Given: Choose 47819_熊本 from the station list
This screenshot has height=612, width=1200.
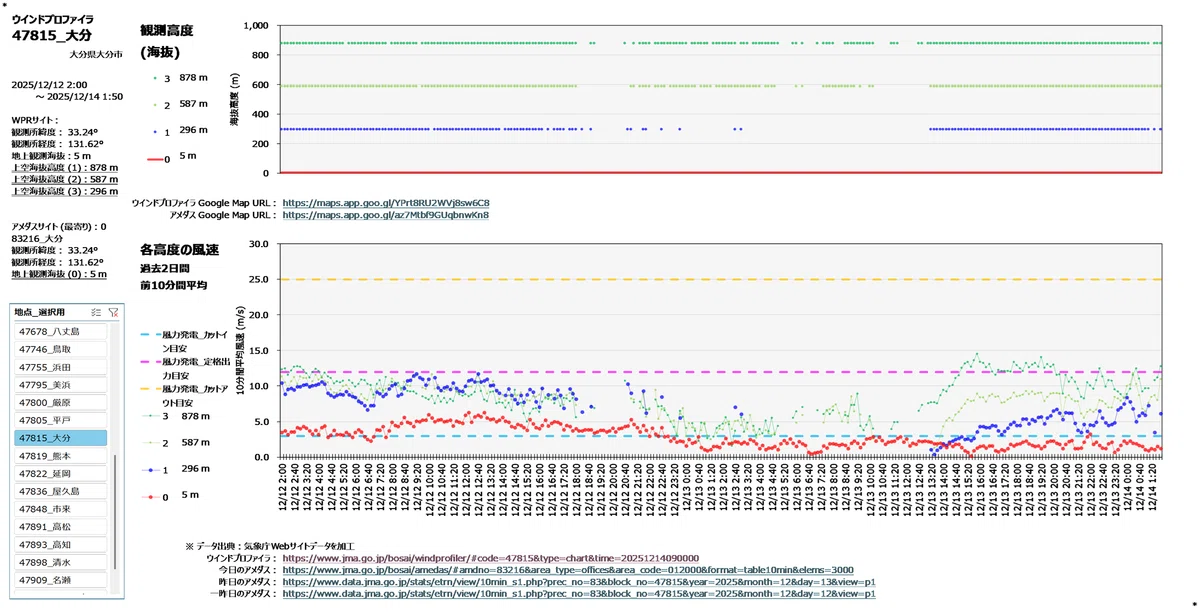Looking at the screenshot, I should click(61, 456).
